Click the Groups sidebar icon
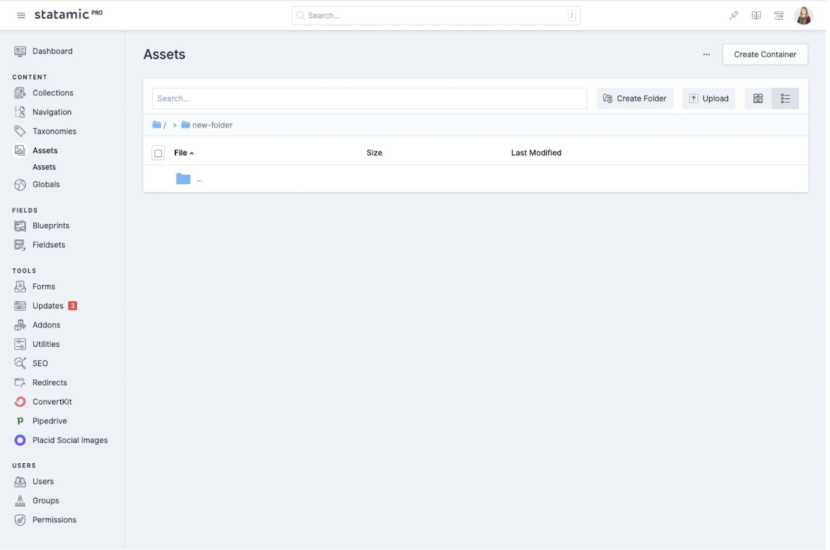This screenshot has height=550, width=830. point(20,500)
